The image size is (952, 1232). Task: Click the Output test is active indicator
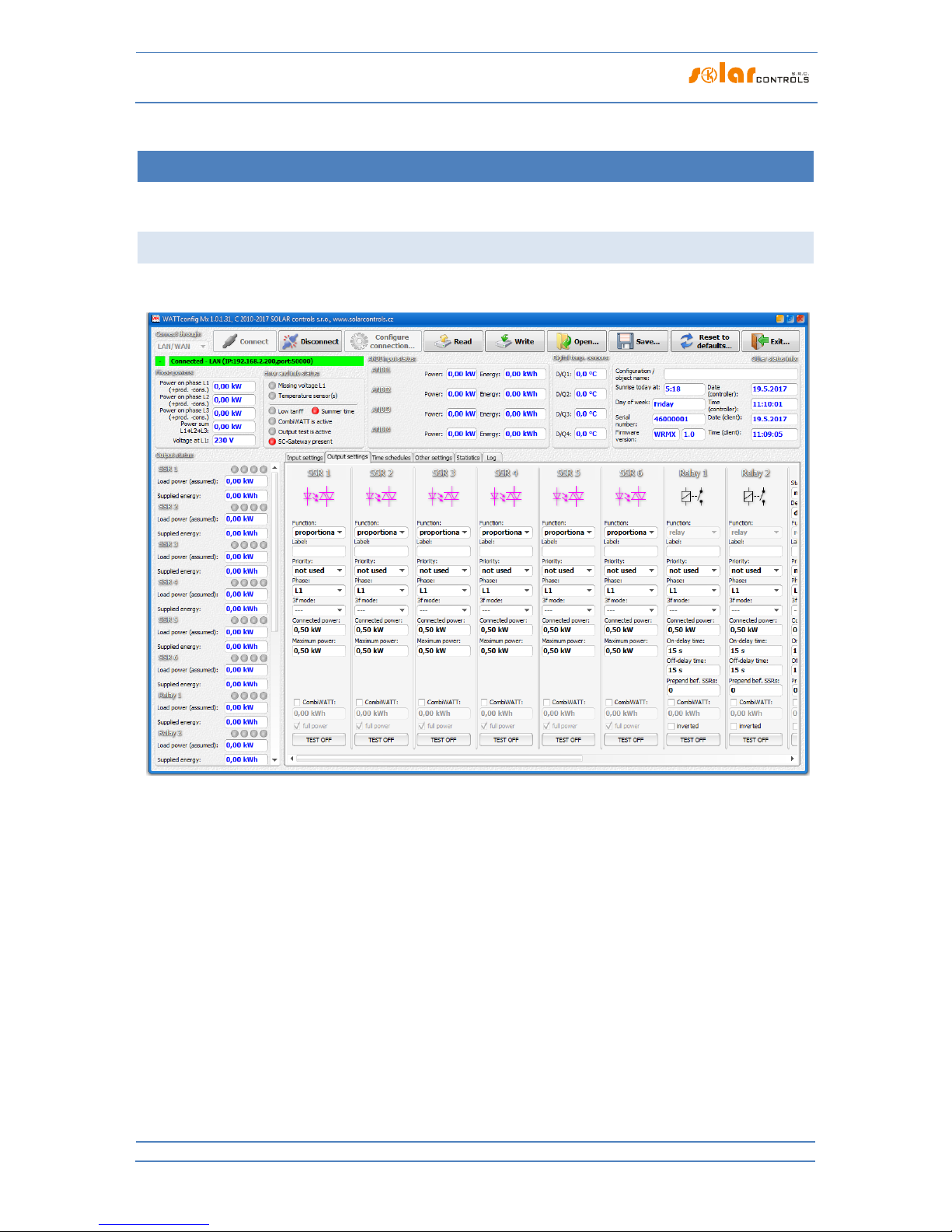pyautogui.click(x=272, y=431)
